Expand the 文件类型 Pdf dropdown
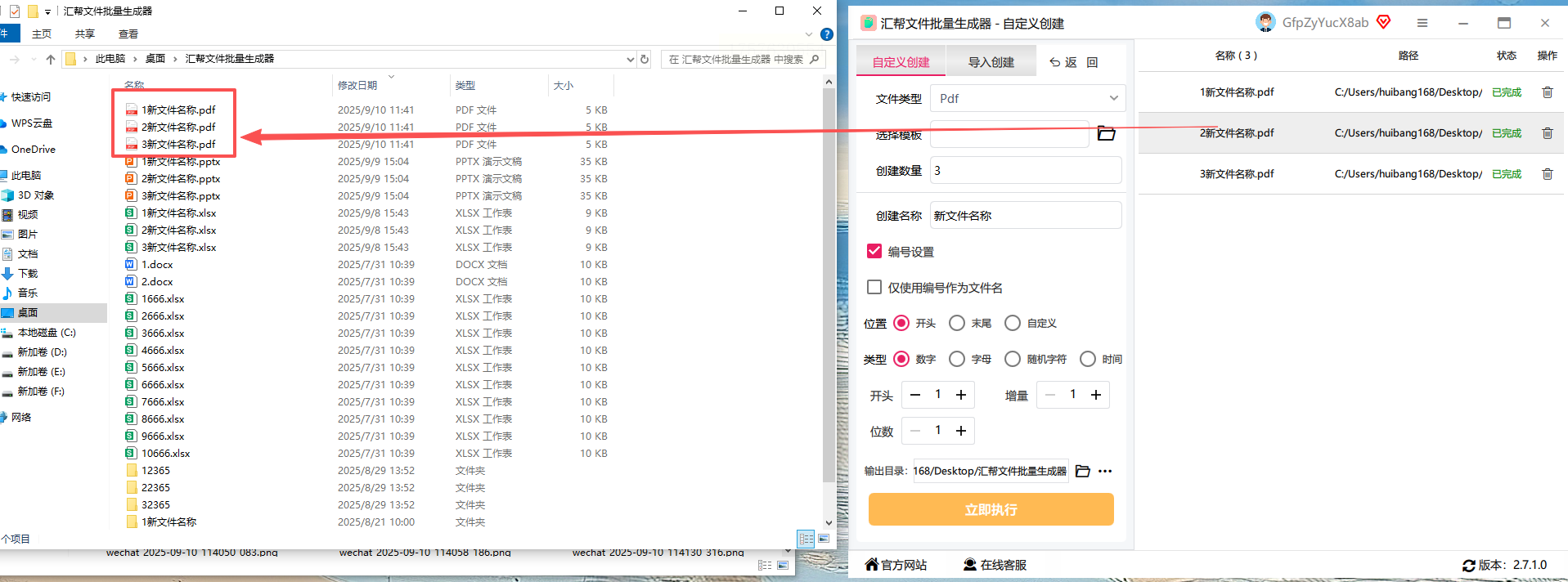Screen dimensions: 1568x582 [1028, 98]
